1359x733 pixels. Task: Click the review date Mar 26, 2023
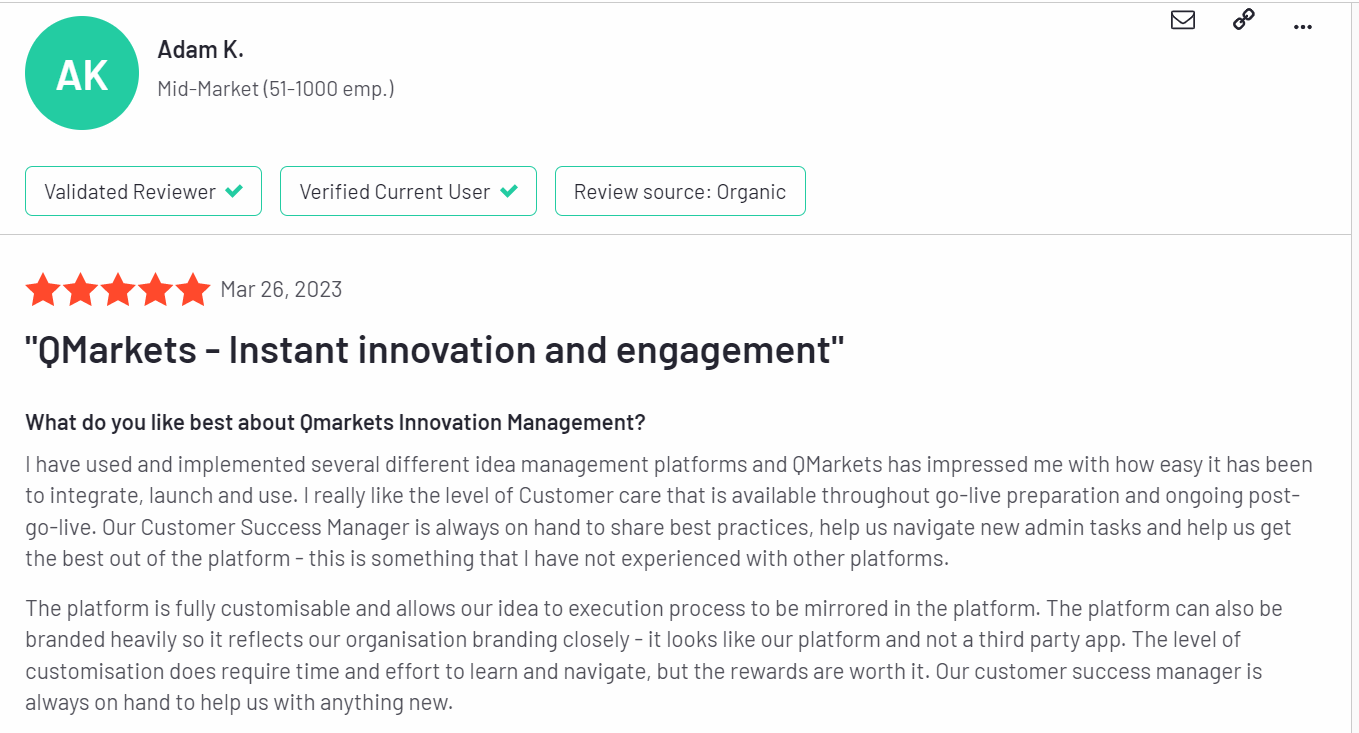click(281, 290)
